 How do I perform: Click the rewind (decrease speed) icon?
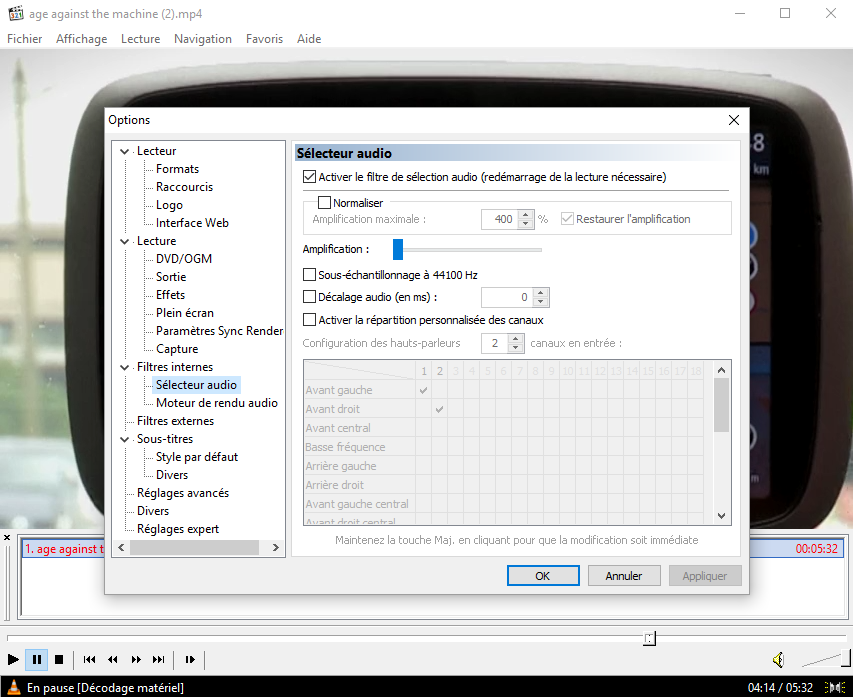pos(113,660)
